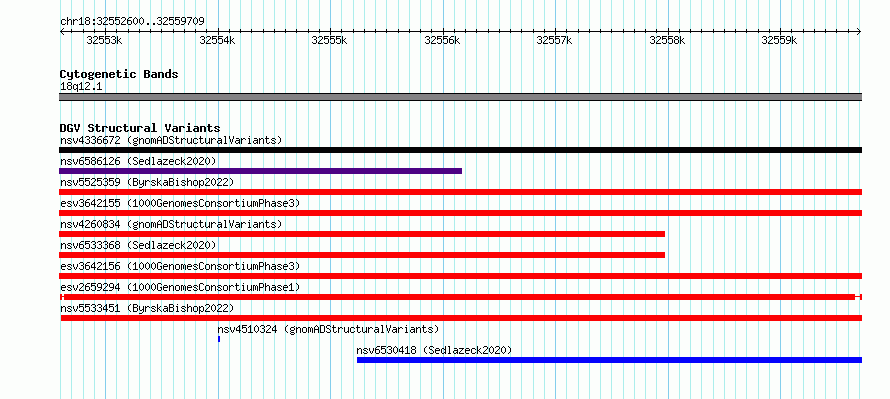Open the esv3642155 variant label
890x399 pixels.
click(x=180, y=203)
